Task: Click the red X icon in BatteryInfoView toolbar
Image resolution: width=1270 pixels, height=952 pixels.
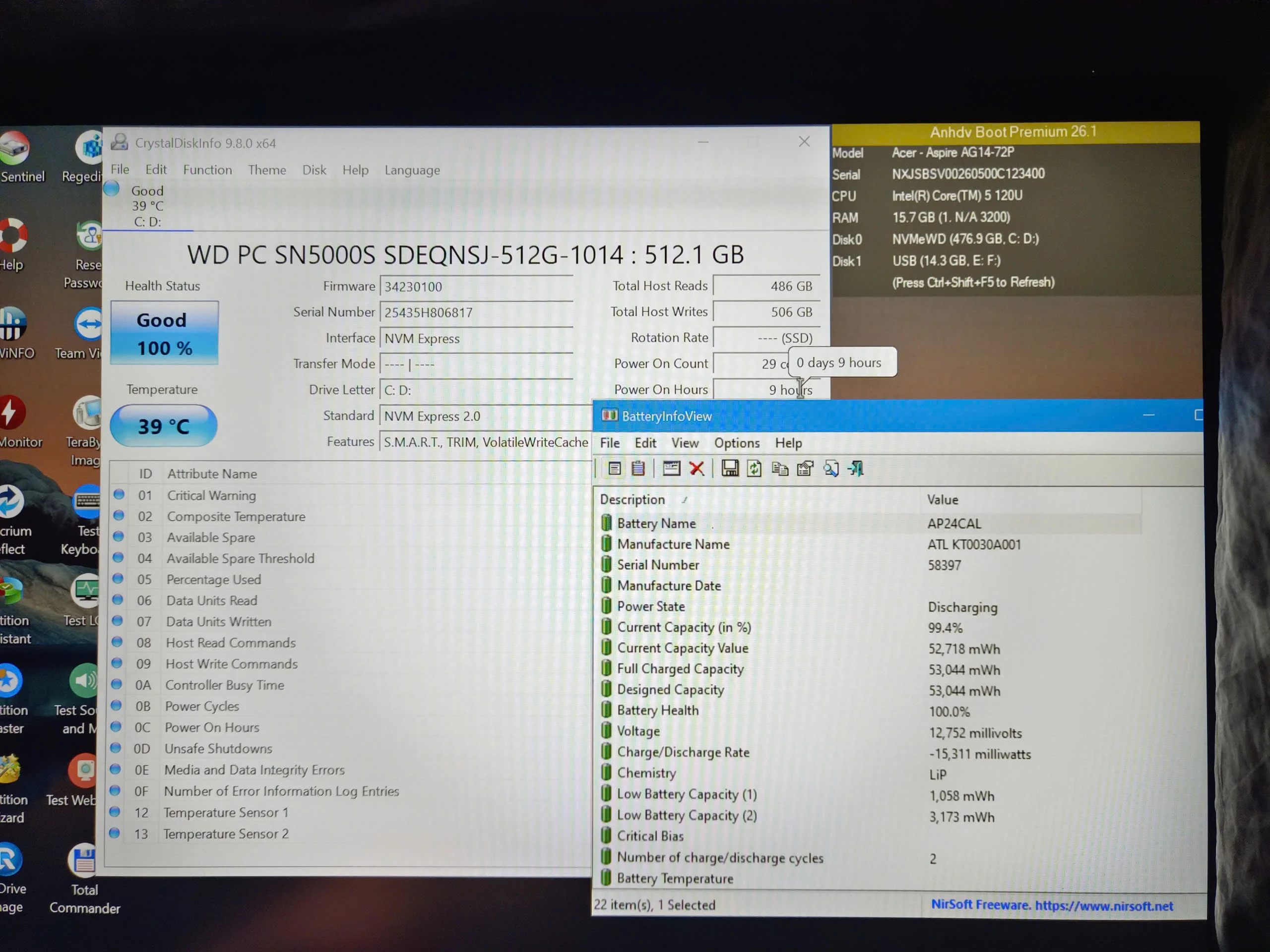Action: (x=697, y=469)
